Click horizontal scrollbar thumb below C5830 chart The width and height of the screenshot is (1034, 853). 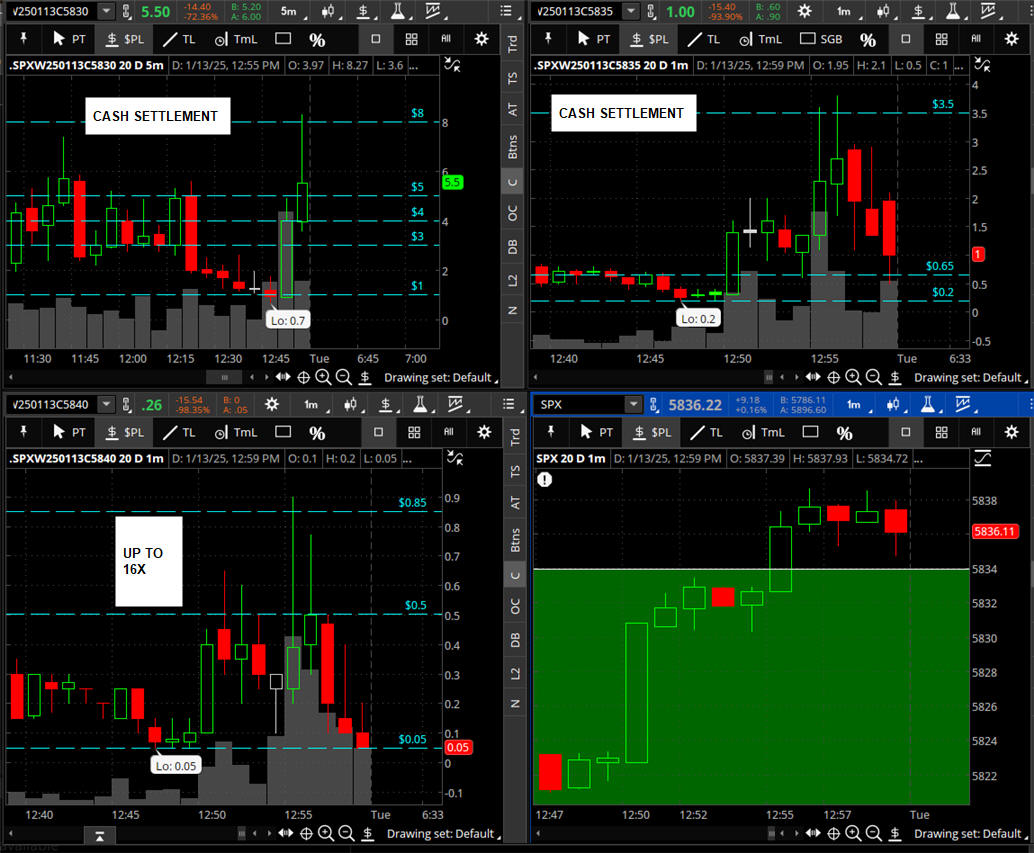[224, 377]
